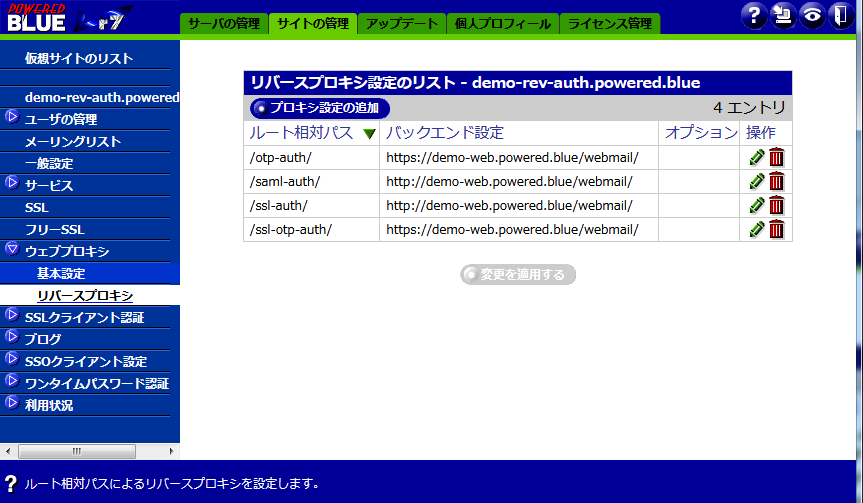Click the プロキシ設定の追加 button

pyautogui.click(x=320, y=108)
